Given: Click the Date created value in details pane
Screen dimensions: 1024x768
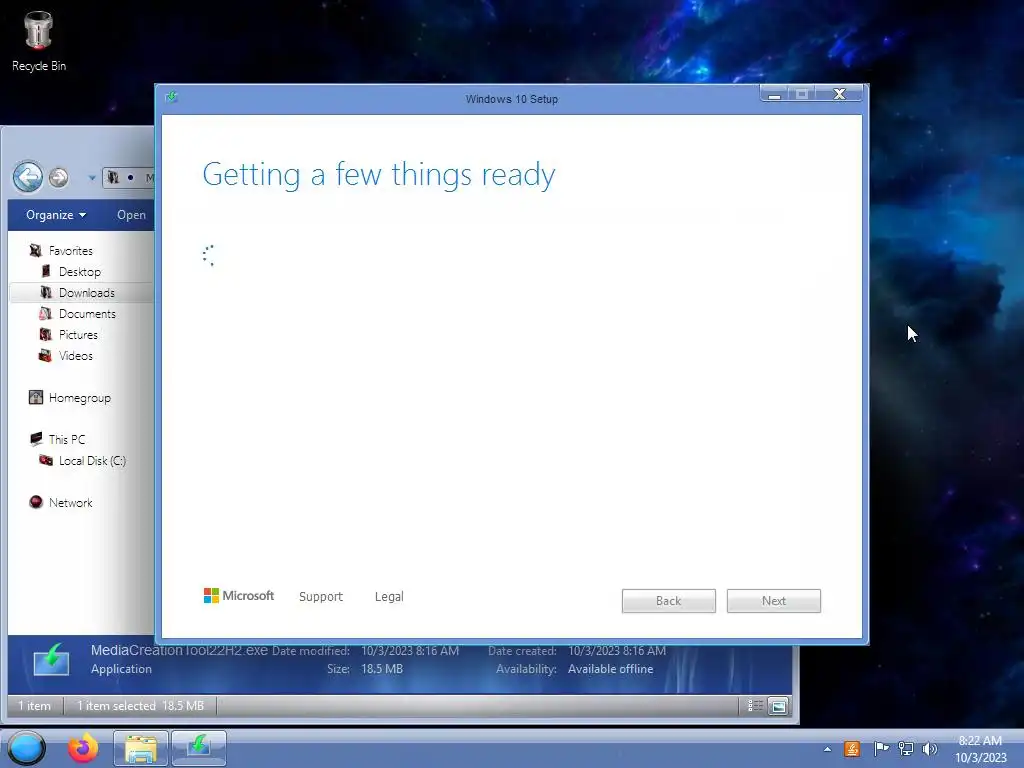Looking at the screenshot, I should (x=617, y=650).
